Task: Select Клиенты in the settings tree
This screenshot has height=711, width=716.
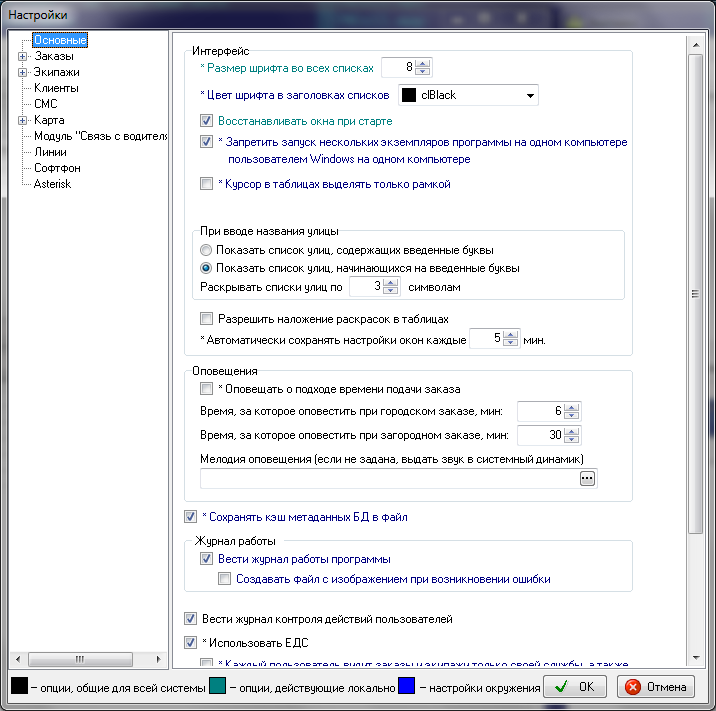Action: [x=56, y=88]
